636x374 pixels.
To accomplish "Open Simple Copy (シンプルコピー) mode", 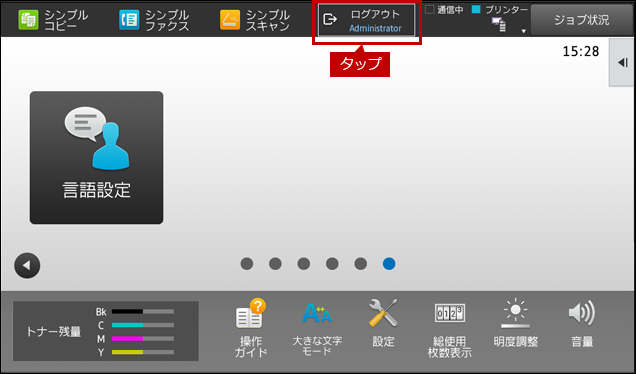I will tap(53, 19).
